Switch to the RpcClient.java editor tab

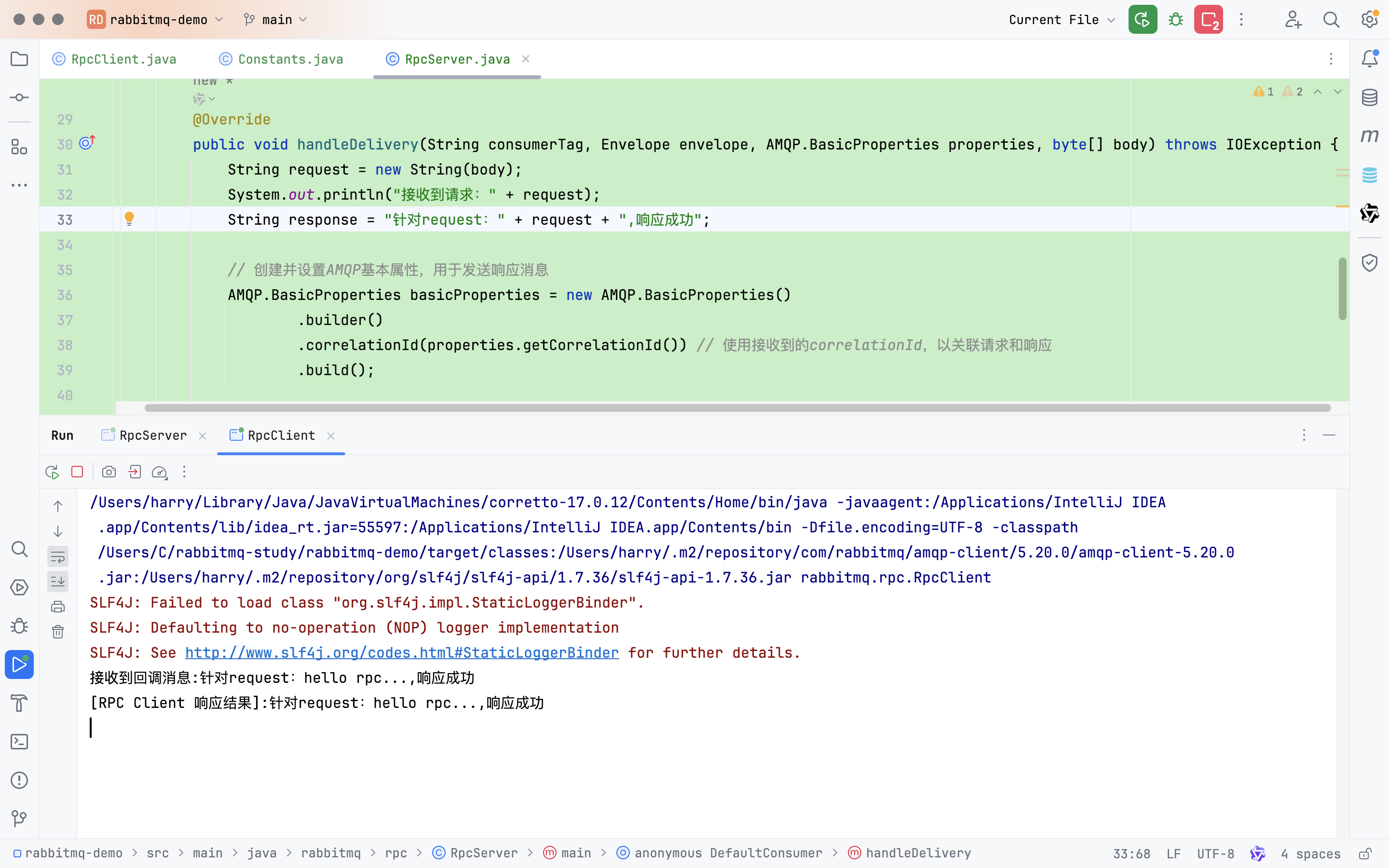pos(123,59)
